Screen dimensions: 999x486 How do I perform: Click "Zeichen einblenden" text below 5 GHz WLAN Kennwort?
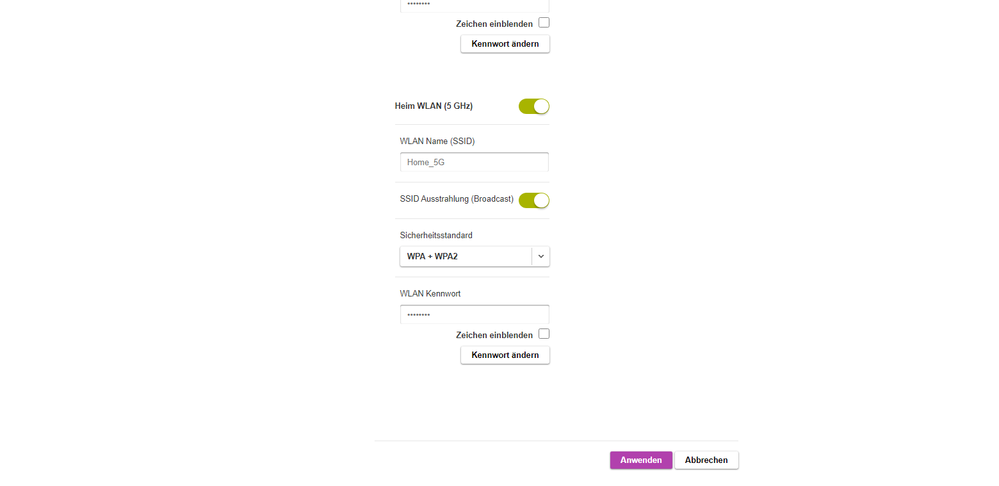click(x=494, y=335)
